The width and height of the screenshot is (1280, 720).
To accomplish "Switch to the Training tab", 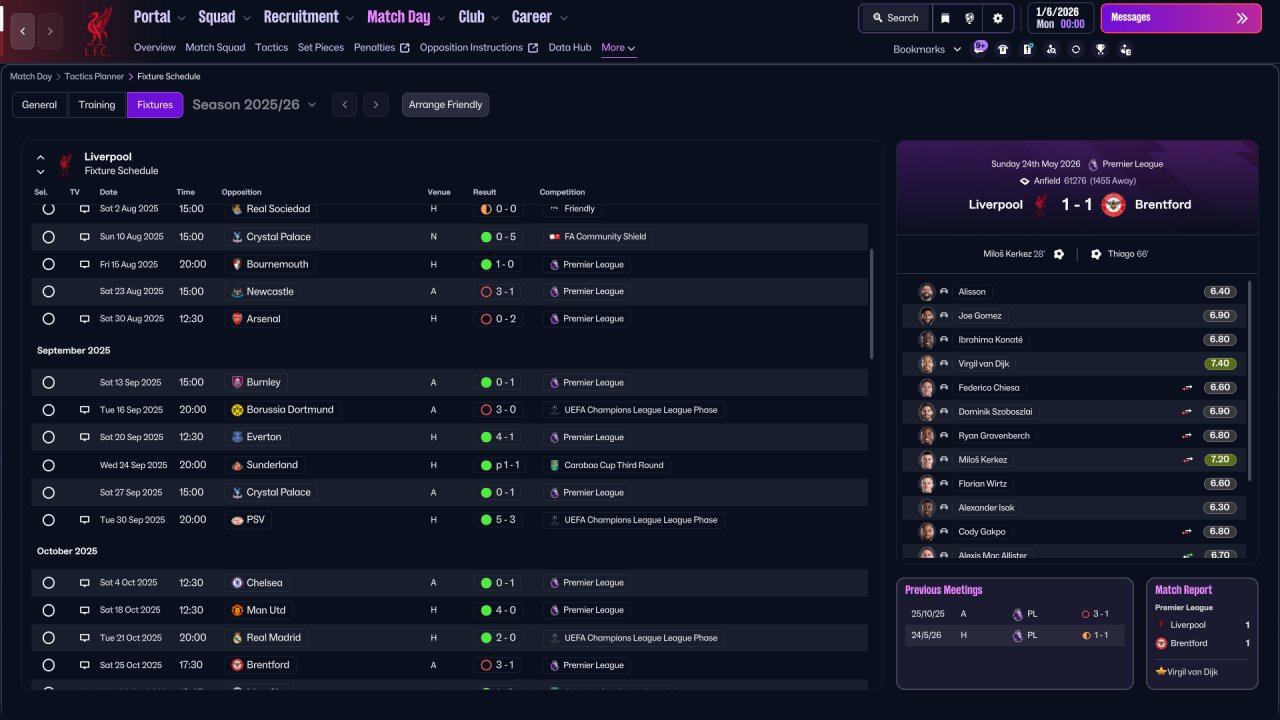I will pos(97,105).
